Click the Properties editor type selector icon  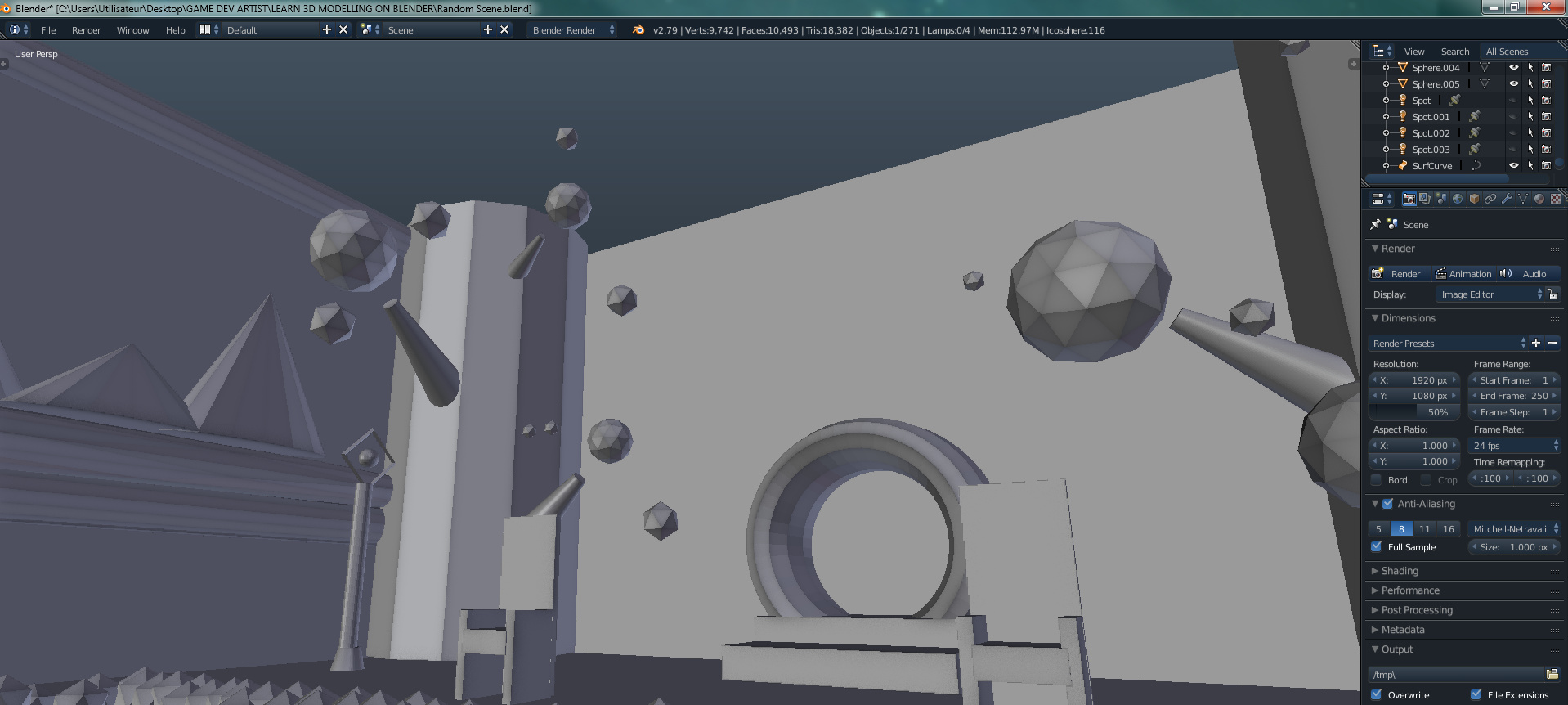coord(1382,199)
